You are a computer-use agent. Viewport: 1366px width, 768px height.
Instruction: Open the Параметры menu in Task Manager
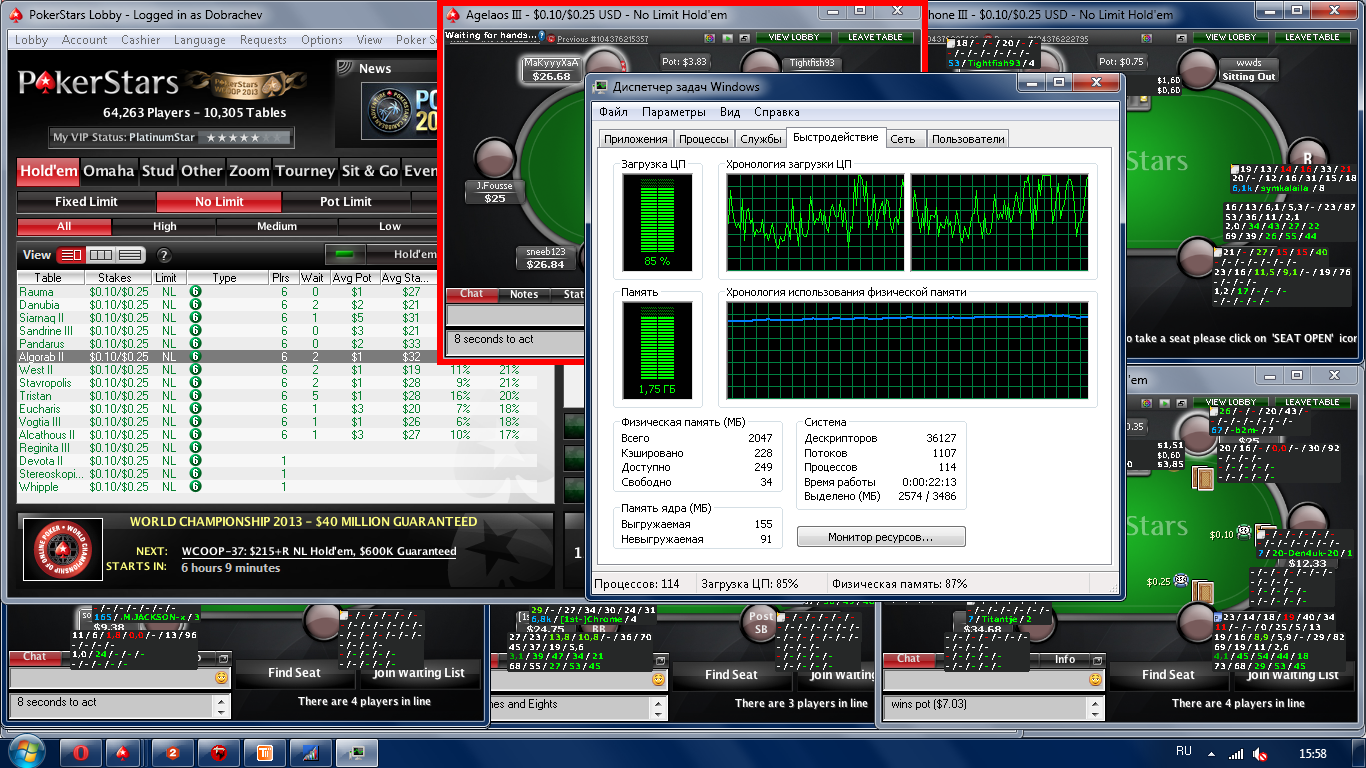(x=674, y=112)
